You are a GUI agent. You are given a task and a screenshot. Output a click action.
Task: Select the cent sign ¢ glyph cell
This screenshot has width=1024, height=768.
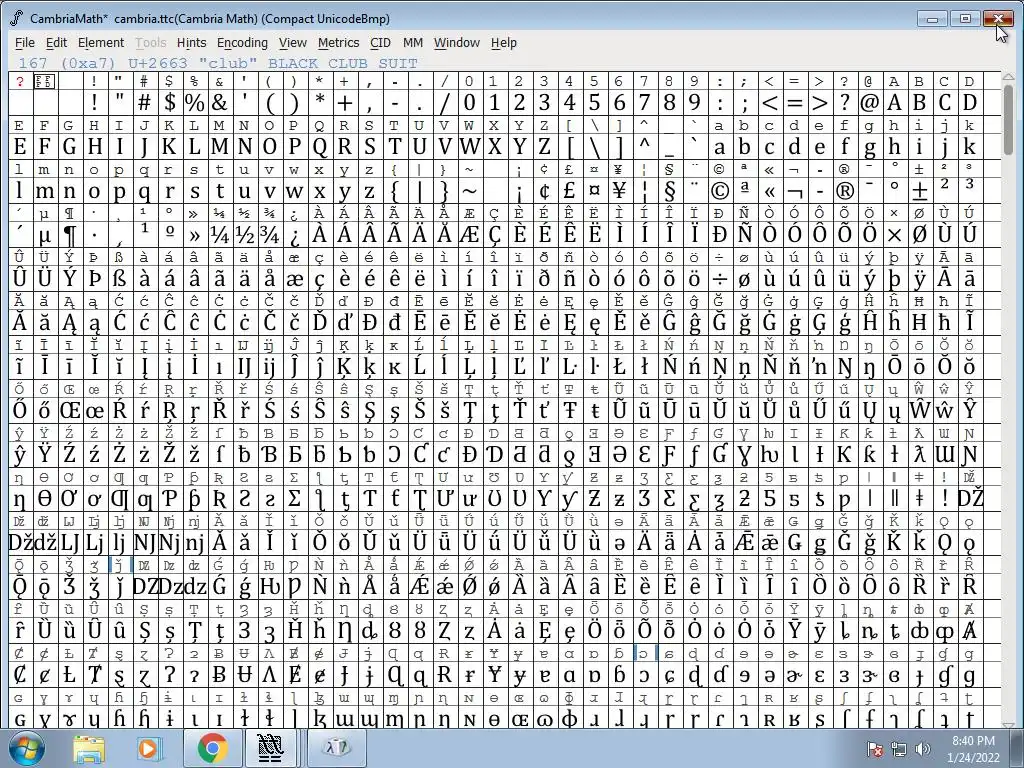(545, 191)
